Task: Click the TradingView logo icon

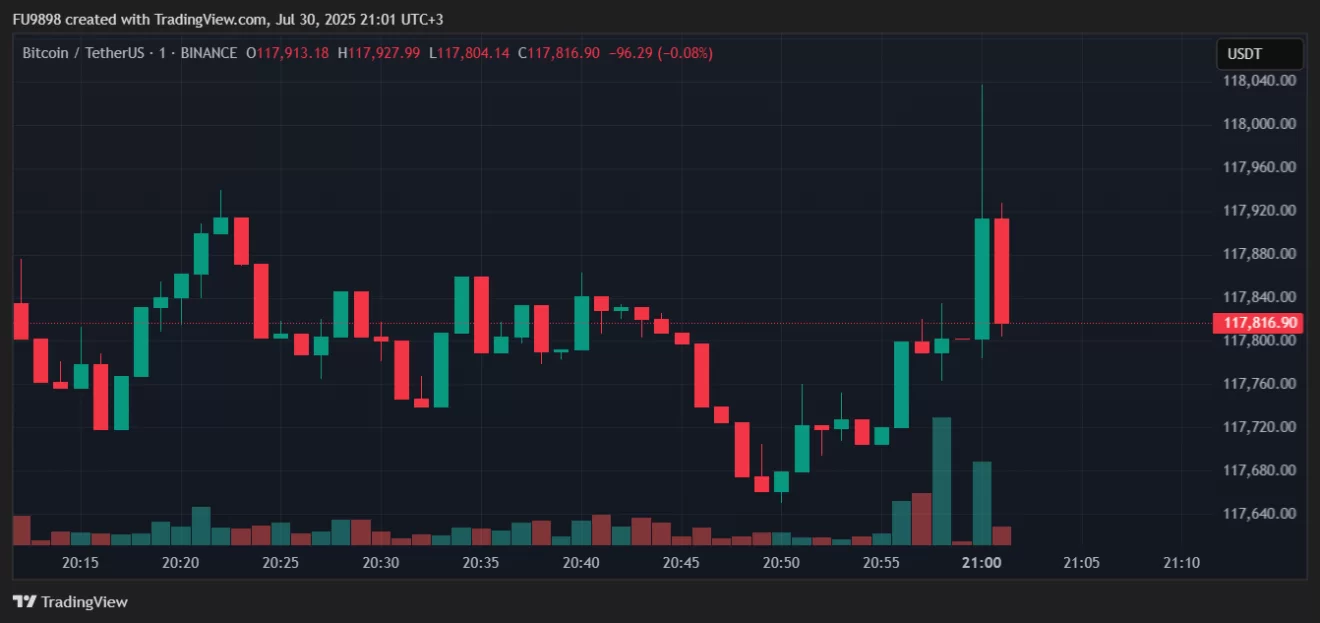Action: point(24,602)
